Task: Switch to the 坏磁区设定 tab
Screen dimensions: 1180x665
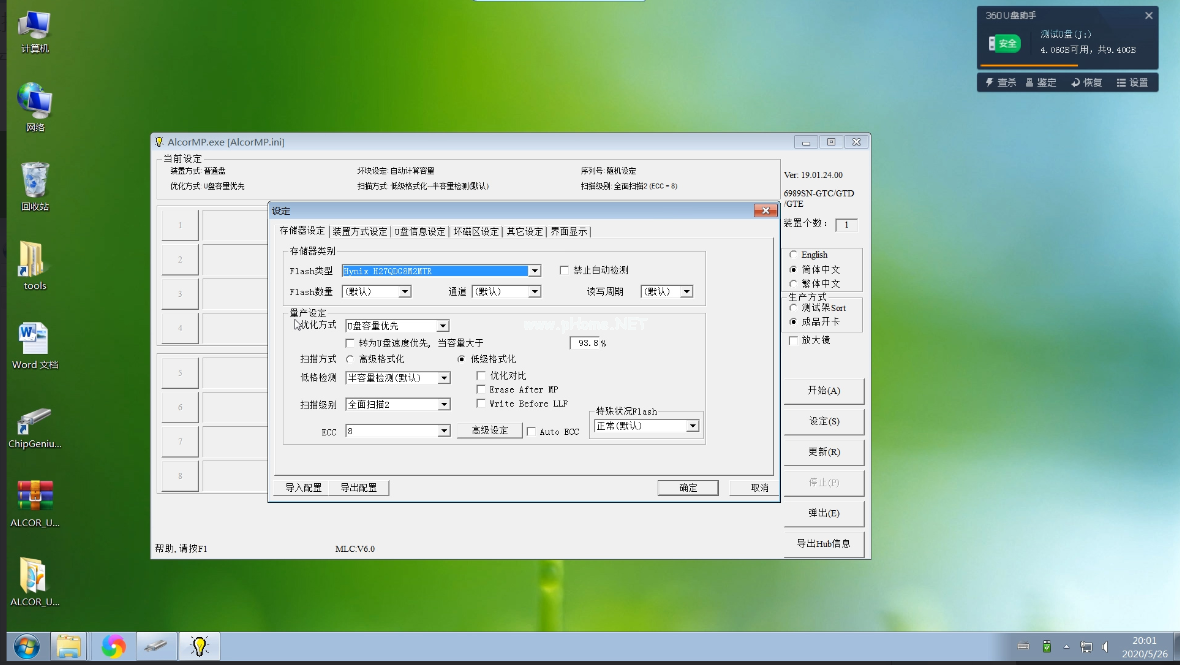Action: point(476,232)
